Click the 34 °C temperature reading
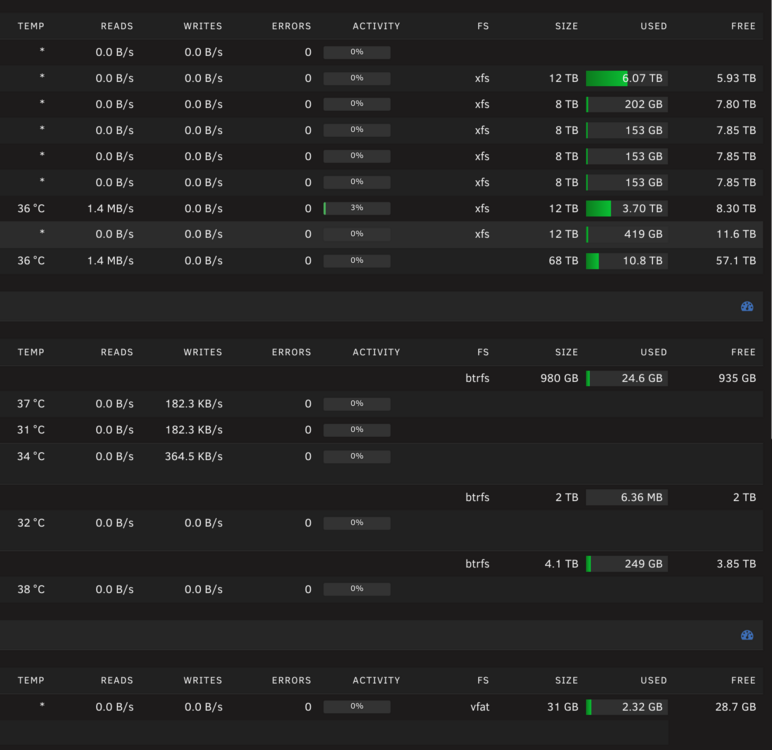 click(x=31, y=457)
